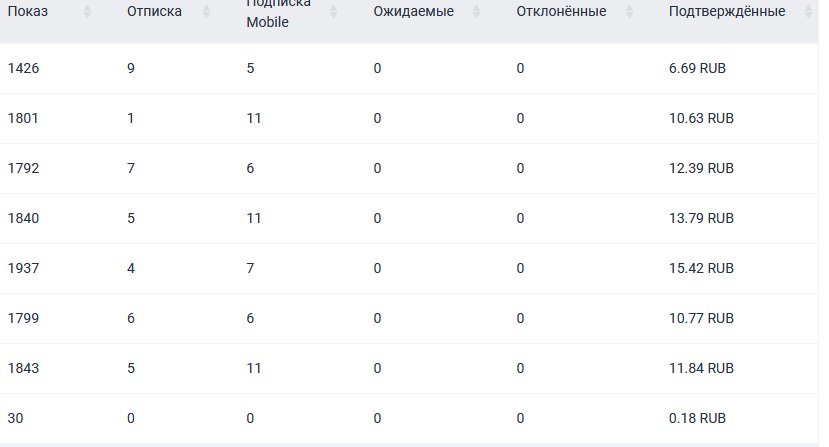
Task: Toggle sort icon for Подписка Mobile column
Action: [x=333, y=11]
